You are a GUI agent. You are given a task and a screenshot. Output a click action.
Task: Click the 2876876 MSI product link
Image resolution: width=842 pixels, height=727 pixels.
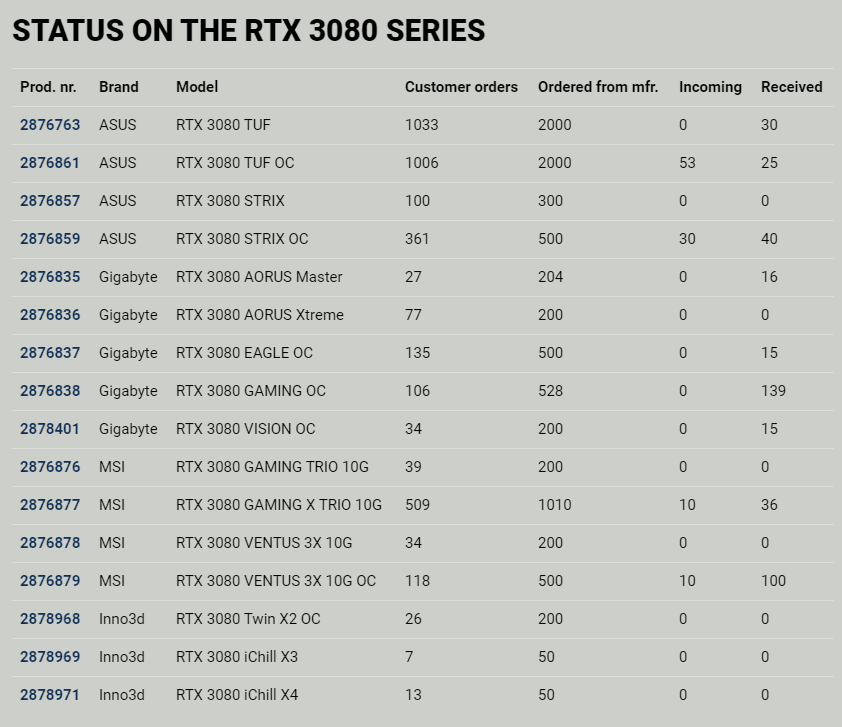[50, 467]
